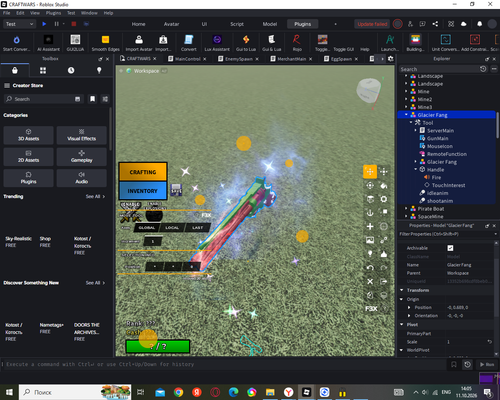Open the share icon in the top bar
The width and height of the screenshot is (500, 400).
point(435,24)
